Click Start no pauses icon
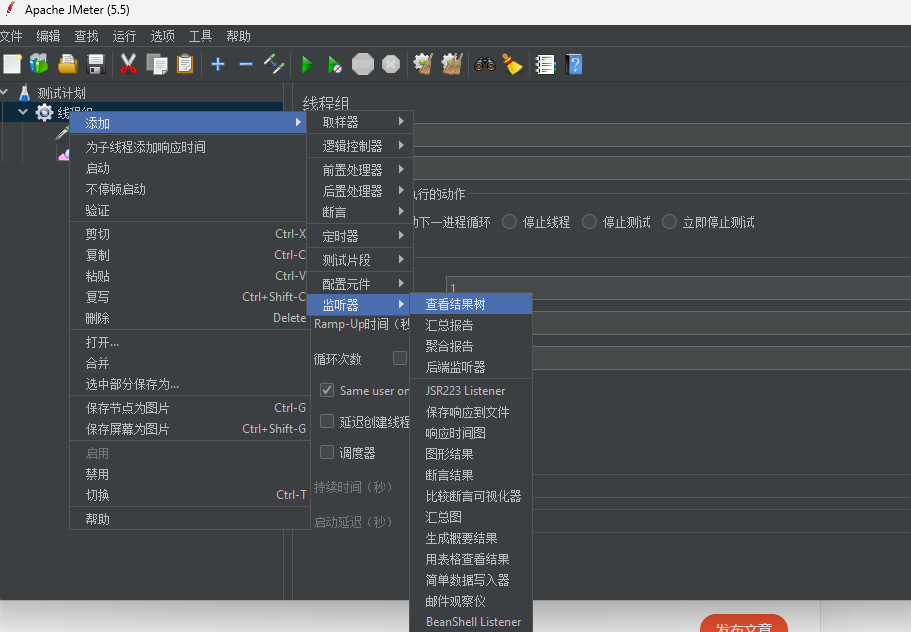Screen dimensions: 911x632 click(x=334, y=64)
